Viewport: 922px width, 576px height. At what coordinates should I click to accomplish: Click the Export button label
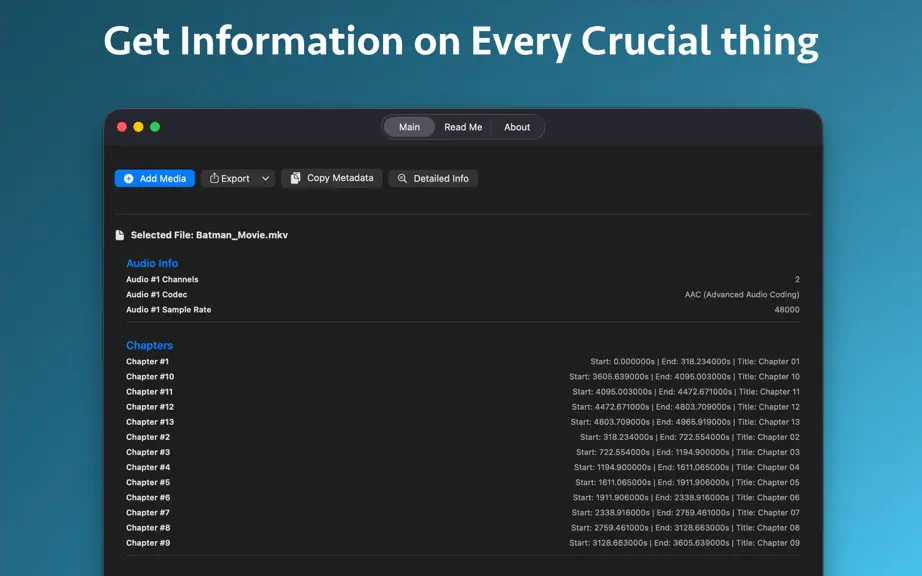(235, 179)
